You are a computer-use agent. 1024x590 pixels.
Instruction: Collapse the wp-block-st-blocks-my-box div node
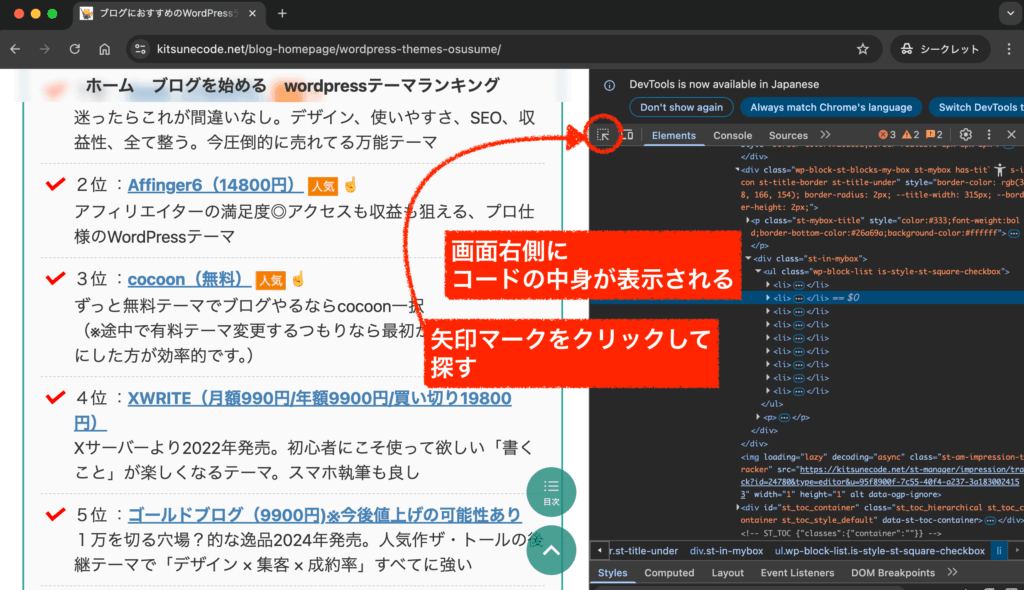coord(737,170)
